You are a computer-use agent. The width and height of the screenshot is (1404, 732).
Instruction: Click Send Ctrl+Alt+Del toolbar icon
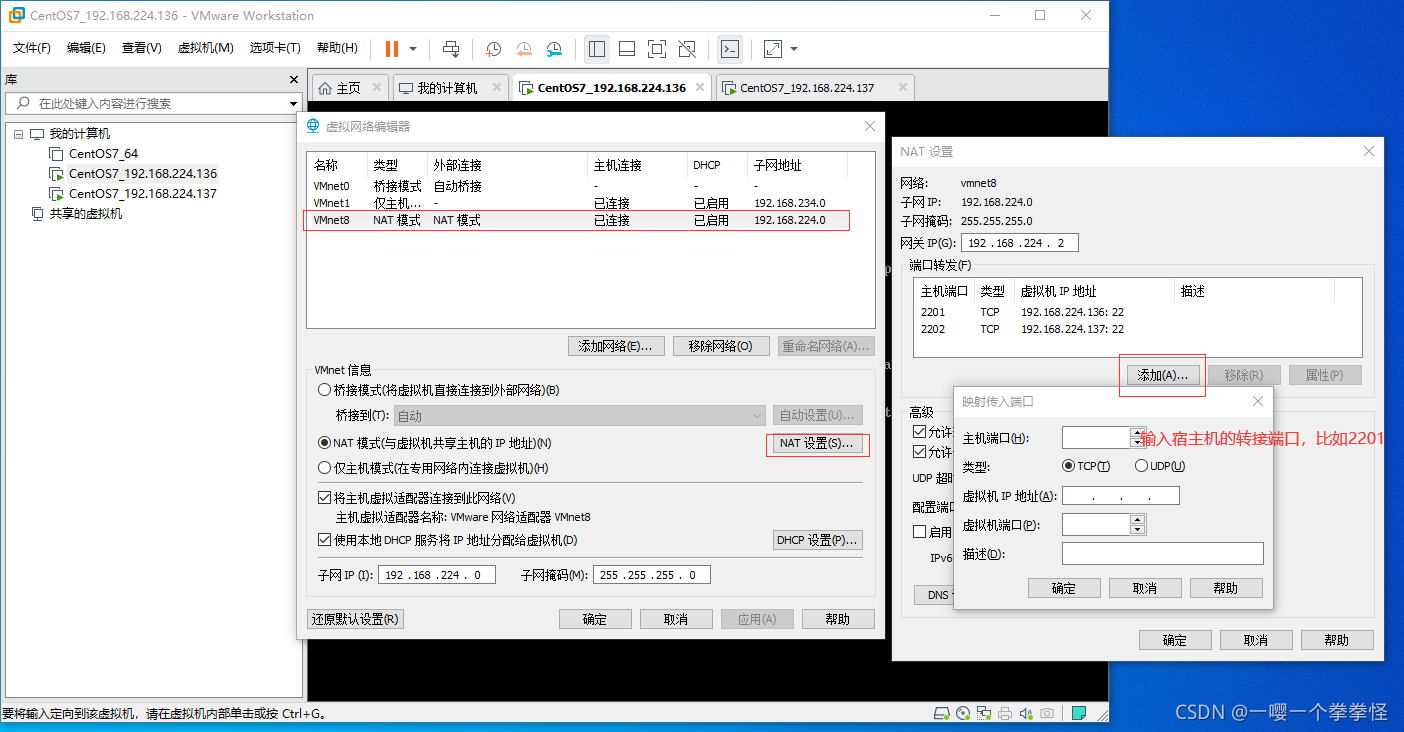451,48
